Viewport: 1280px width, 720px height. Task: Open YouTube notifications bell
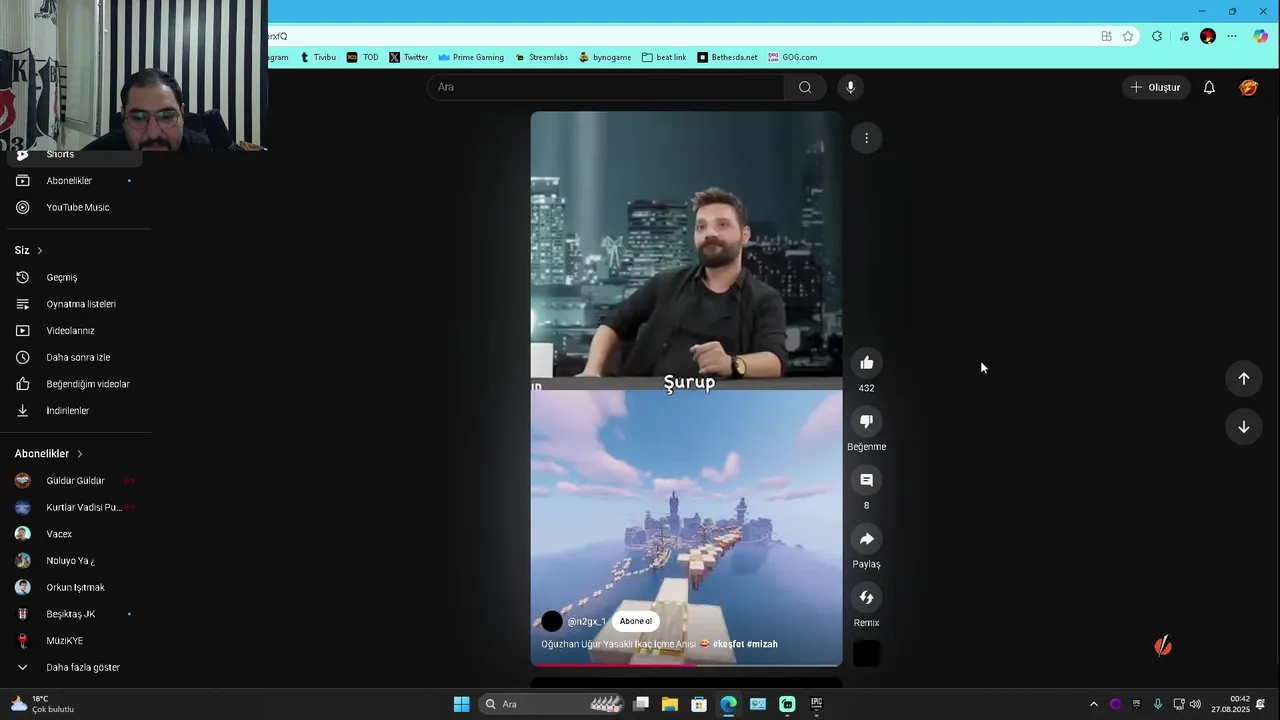pos(1209,87)
